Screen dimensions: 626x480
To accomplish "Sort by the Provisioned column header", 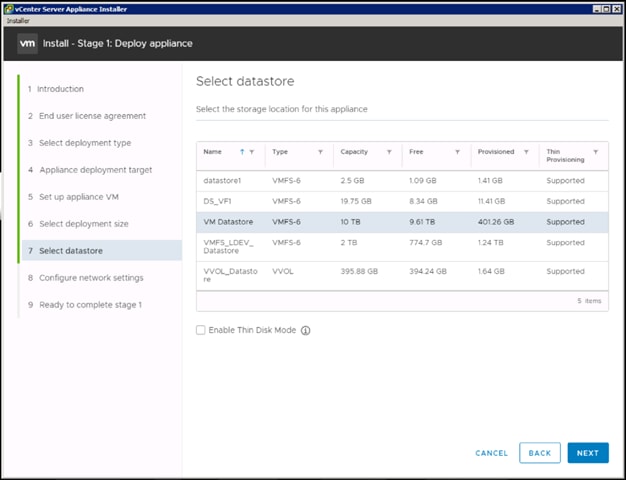I will click(x=496, y=152).
